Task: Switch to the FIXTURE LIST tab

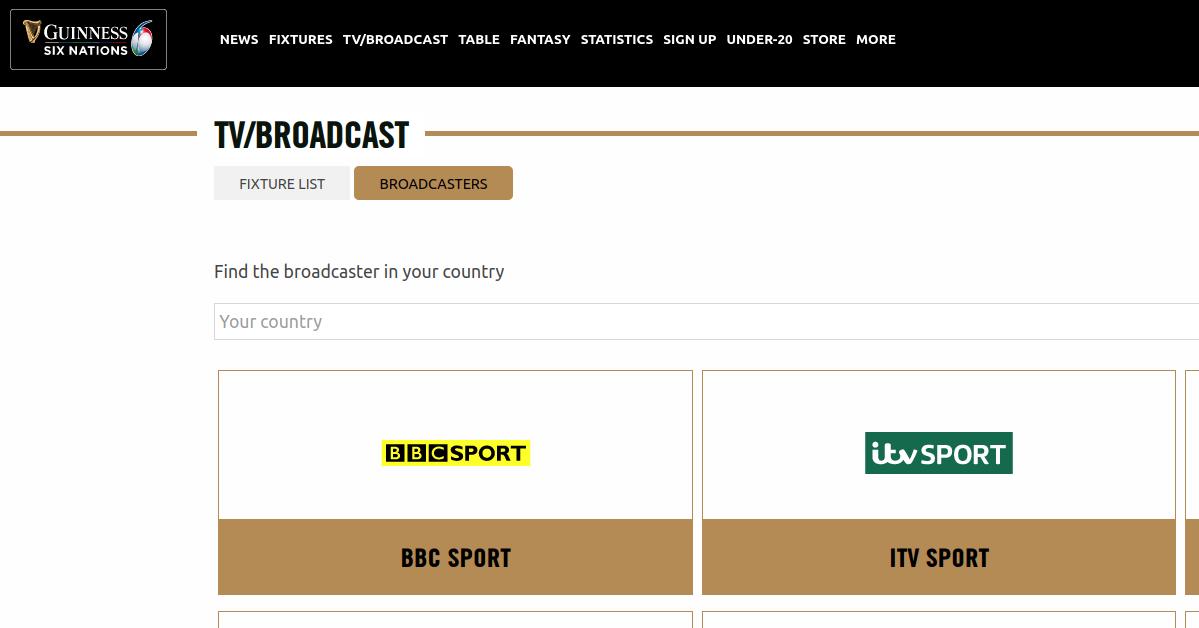Action: coord(281,184)
